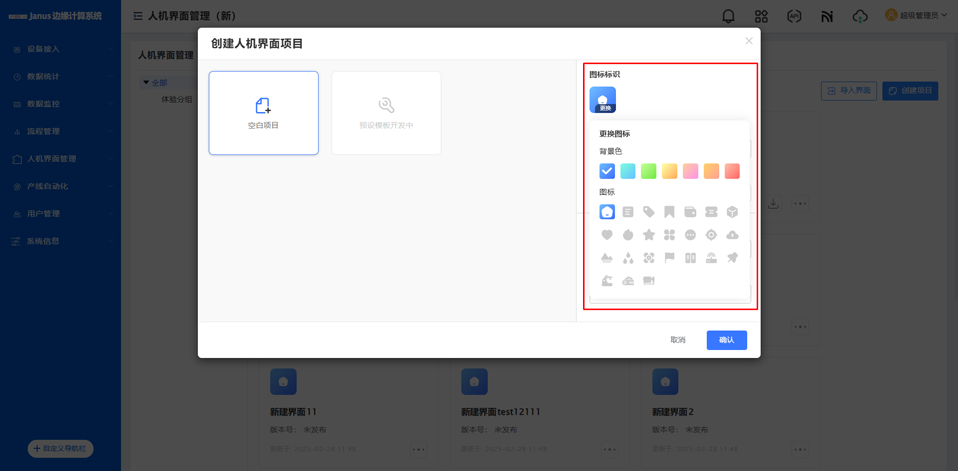Collapse the 全部 tree node
Viewport: 958px width, 471px height.
(146, 83)
